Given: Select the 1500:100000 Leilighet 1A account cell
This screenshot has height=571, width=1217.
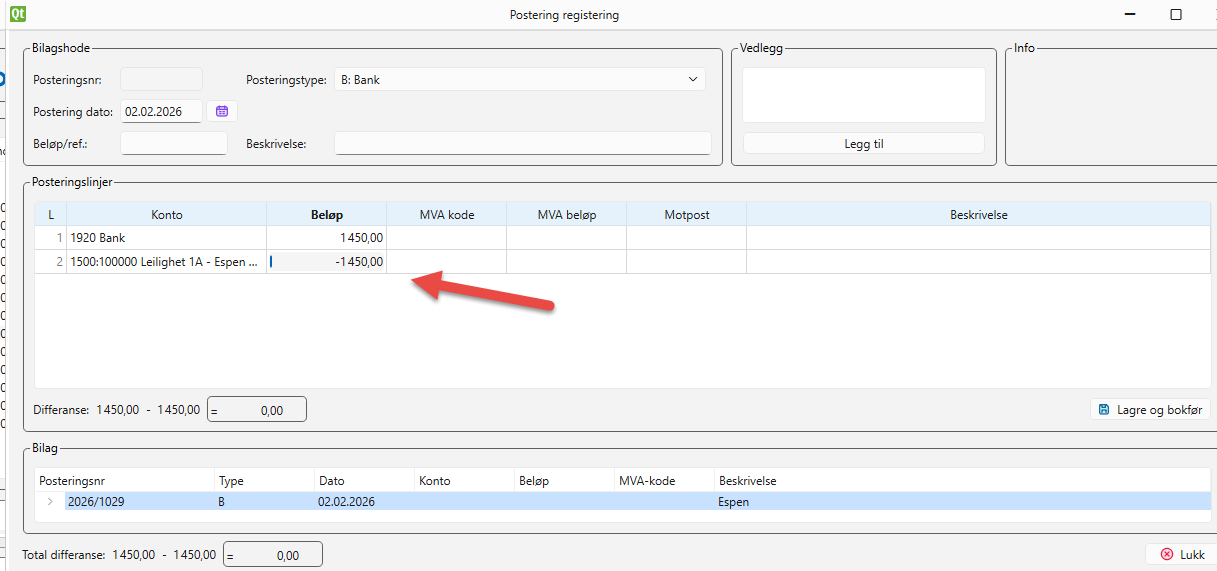Looking at the screenshot, I should coord(167,262).
